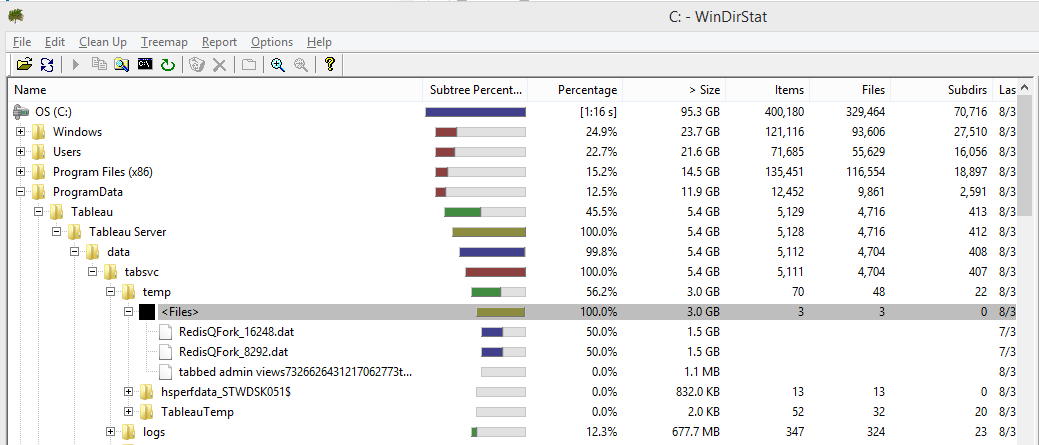
Task: Click the Explorer Here magnifier-folder icon
Action: tap(121, 64)
